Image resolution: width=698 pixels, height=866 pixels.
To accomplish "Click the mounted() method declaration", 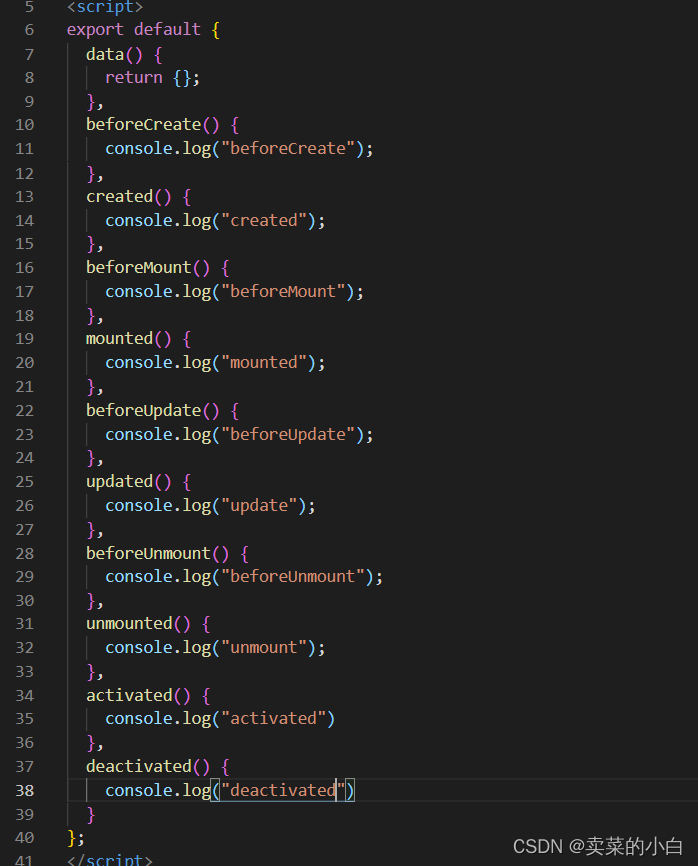I will tap(139, 339).
